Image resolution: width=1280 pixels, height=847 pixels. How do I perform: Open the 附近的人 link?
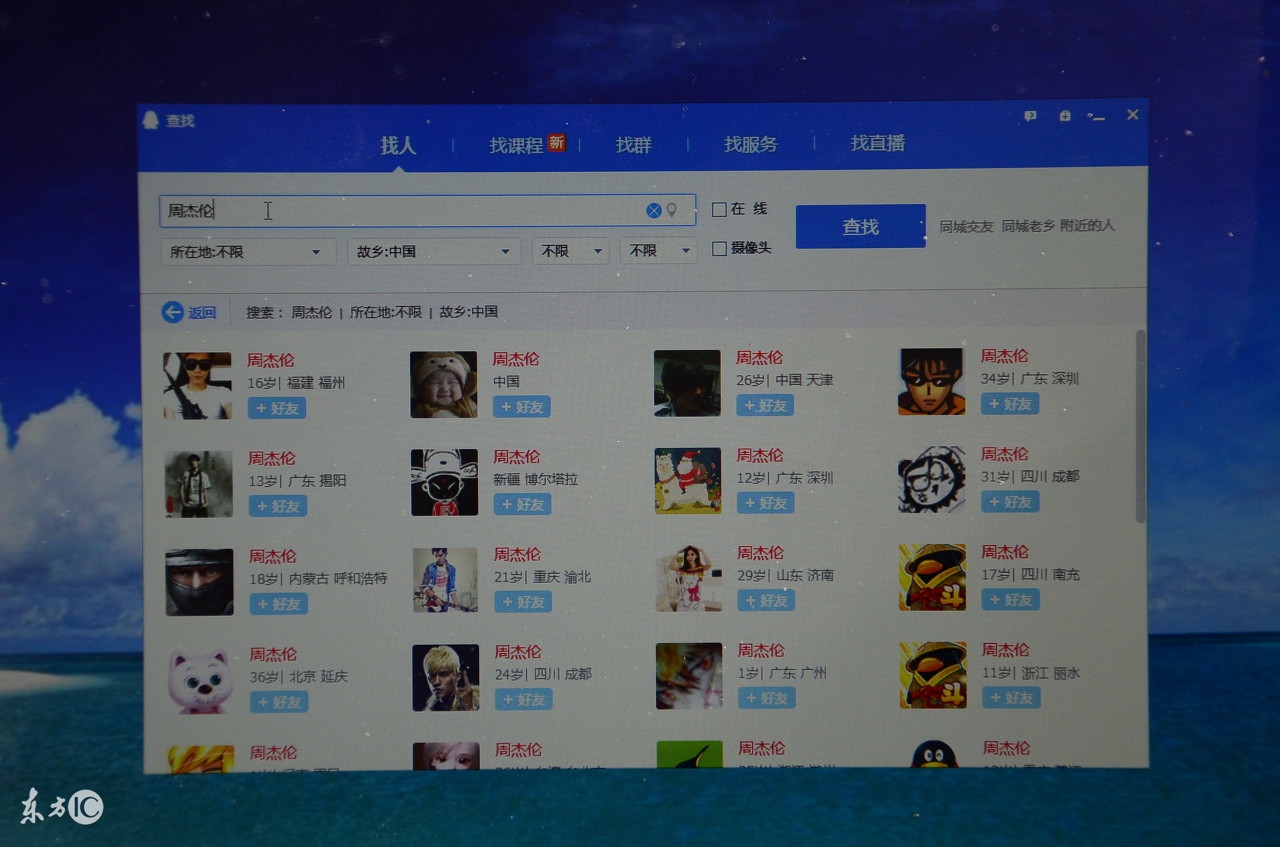pos(1088,225)
